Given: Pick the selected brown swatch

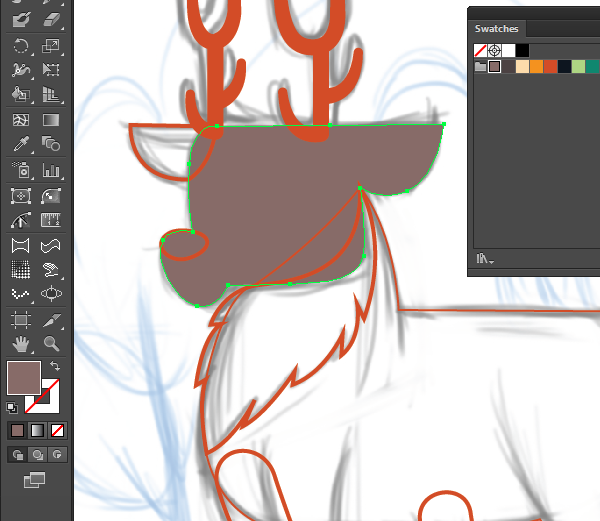Looking at the screenshot, I should 494,67.
